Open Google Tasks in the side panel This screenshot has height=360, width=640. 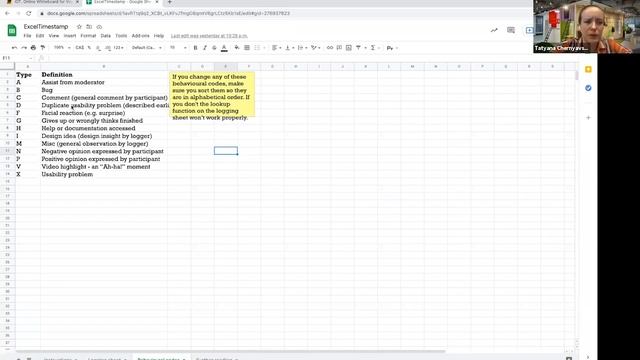click(x=588, y=88)
